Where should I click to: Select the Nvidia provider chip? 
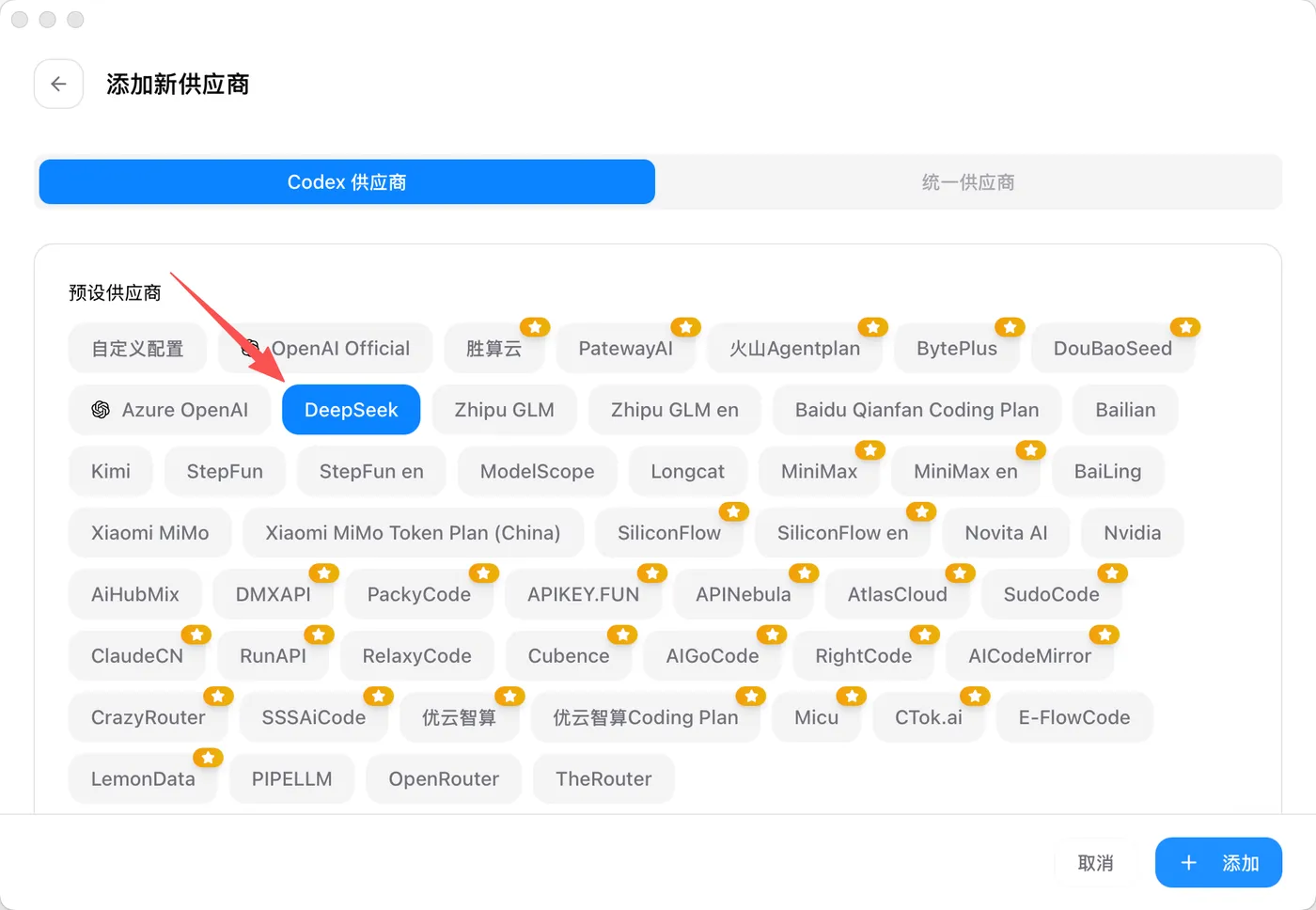1133,533
